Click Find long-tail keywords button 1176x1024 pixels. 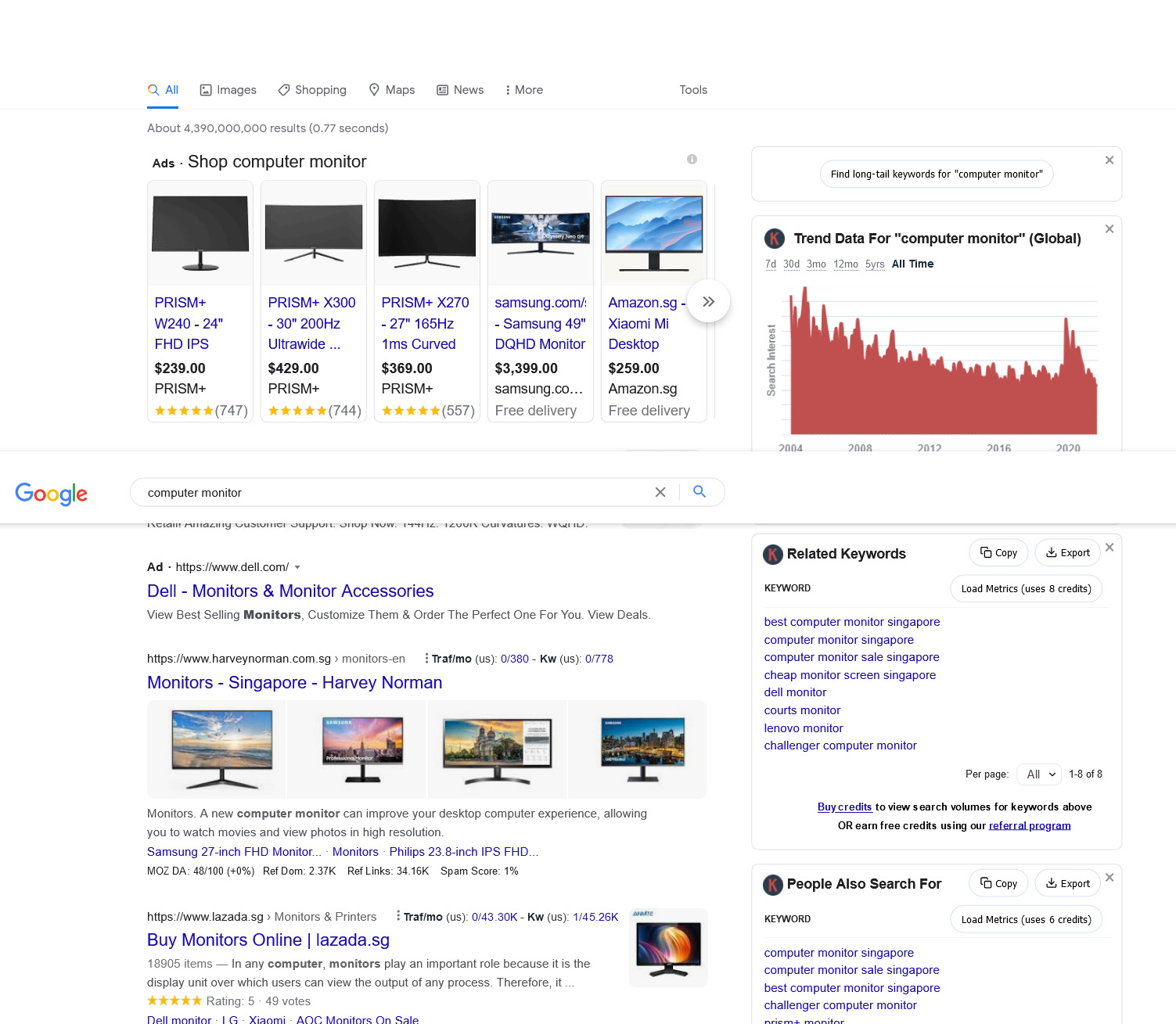click(x=937, y=174)
